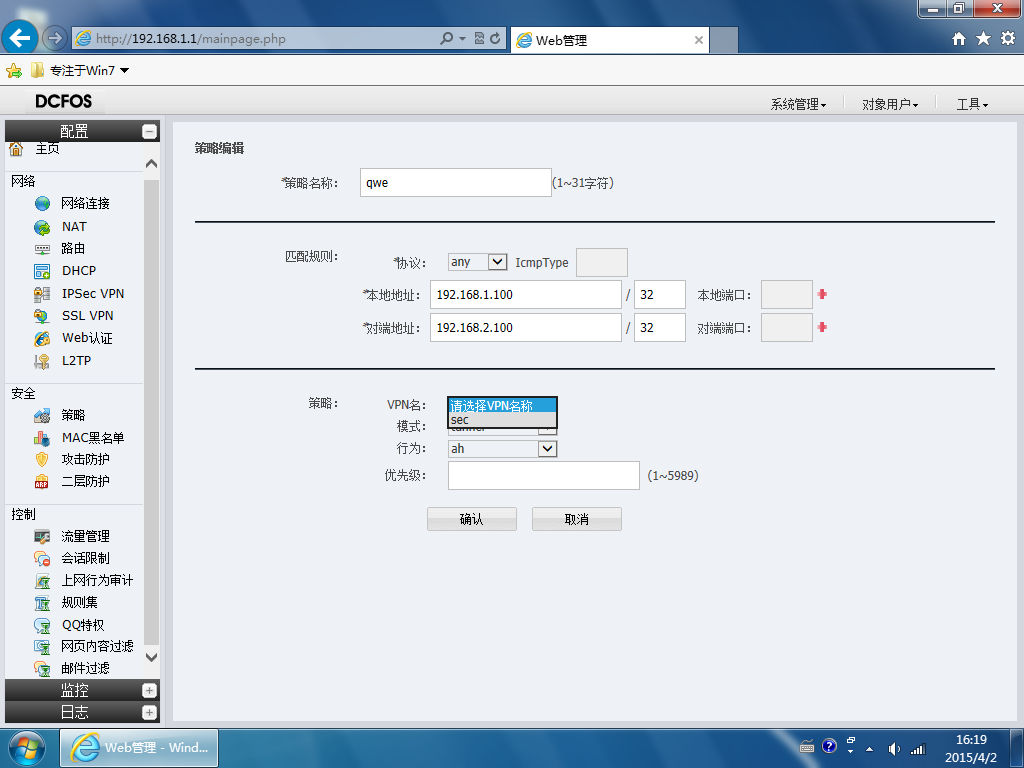Open the Windows Start button
This screenshot has width=1024, height=768.
click(26, 748)
